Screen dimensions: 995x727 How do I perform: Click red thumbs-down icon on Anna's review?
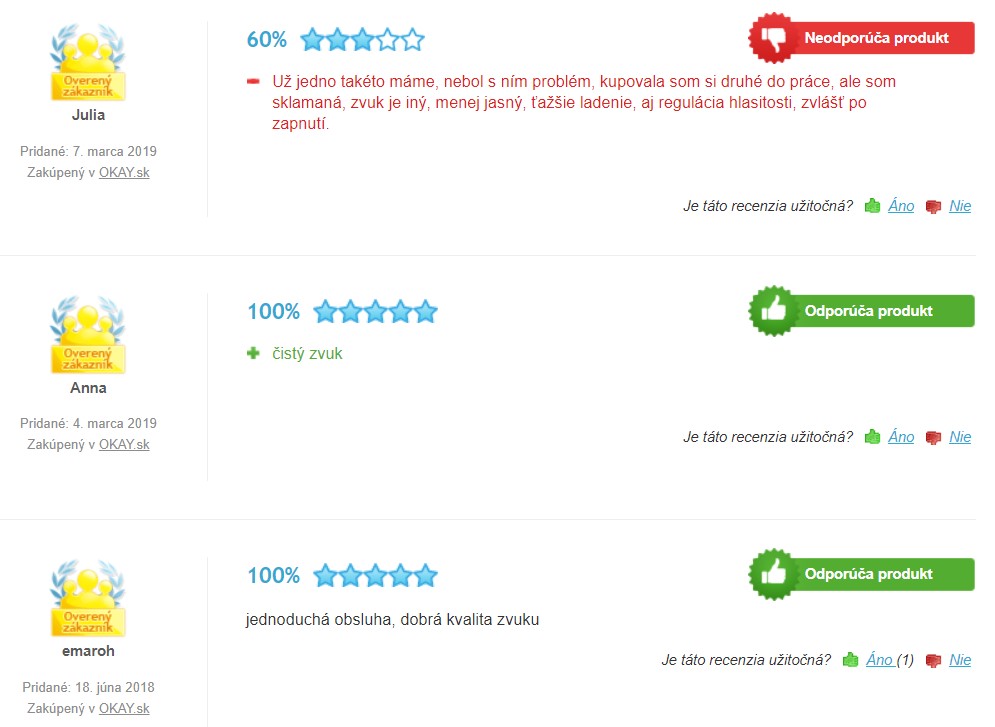click(933, 438)
